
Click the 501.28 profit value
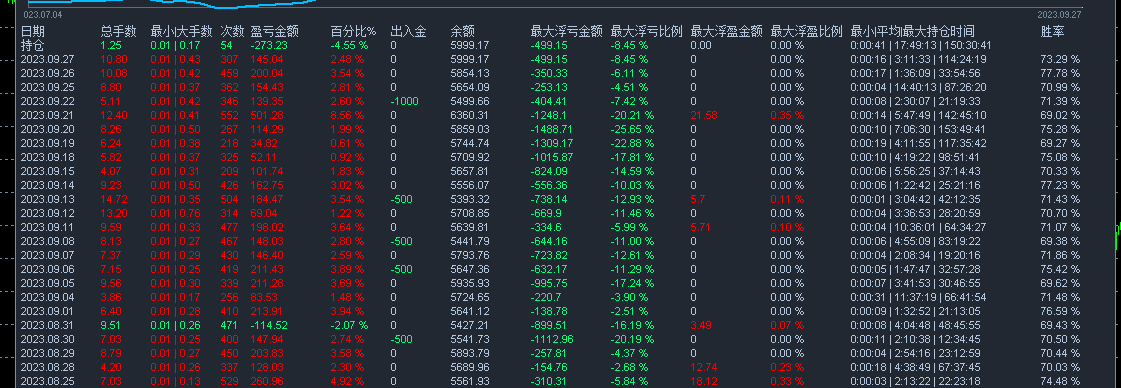coord(267,115)
